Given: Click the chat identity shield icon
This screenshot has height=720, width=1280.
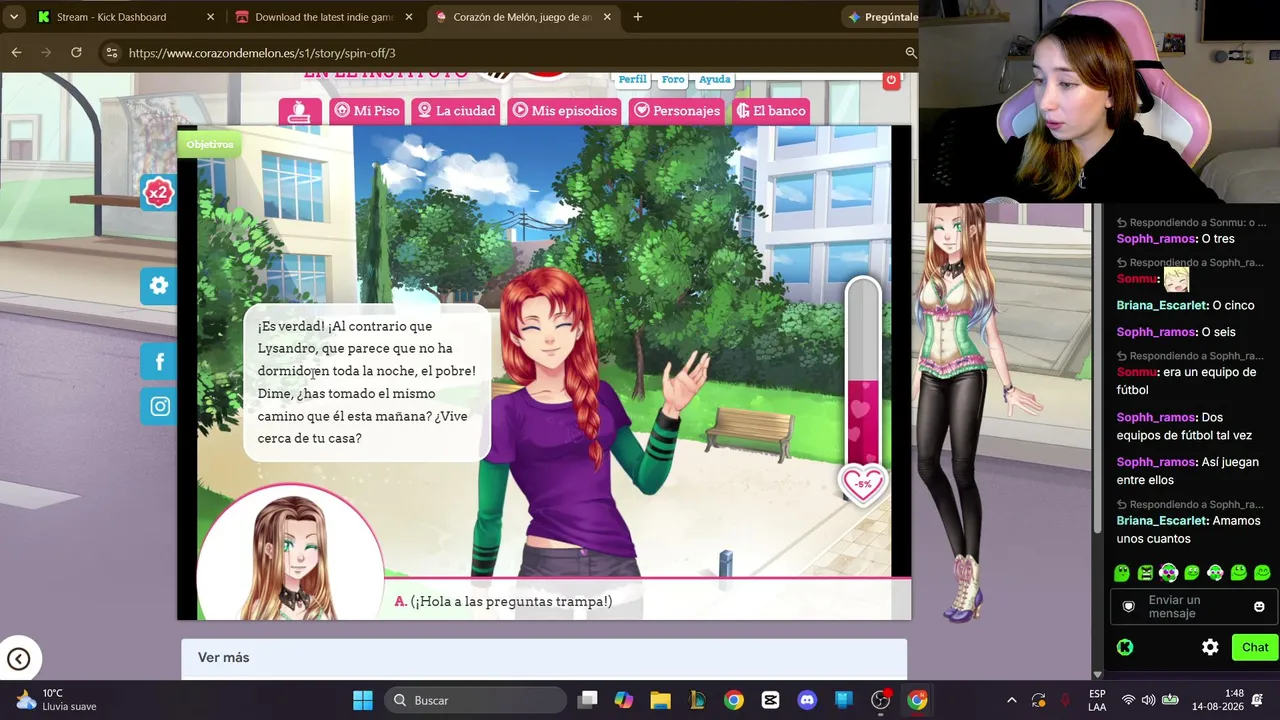Looking at the screenshot, I should coord(1129,607).
